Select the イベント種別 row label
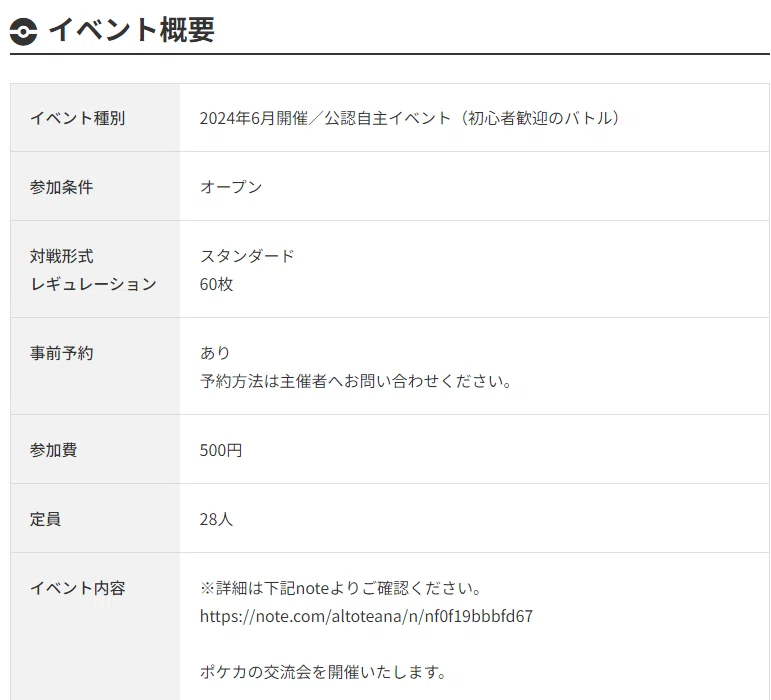This screenshot has height=700, width=771. pos(78,118)
